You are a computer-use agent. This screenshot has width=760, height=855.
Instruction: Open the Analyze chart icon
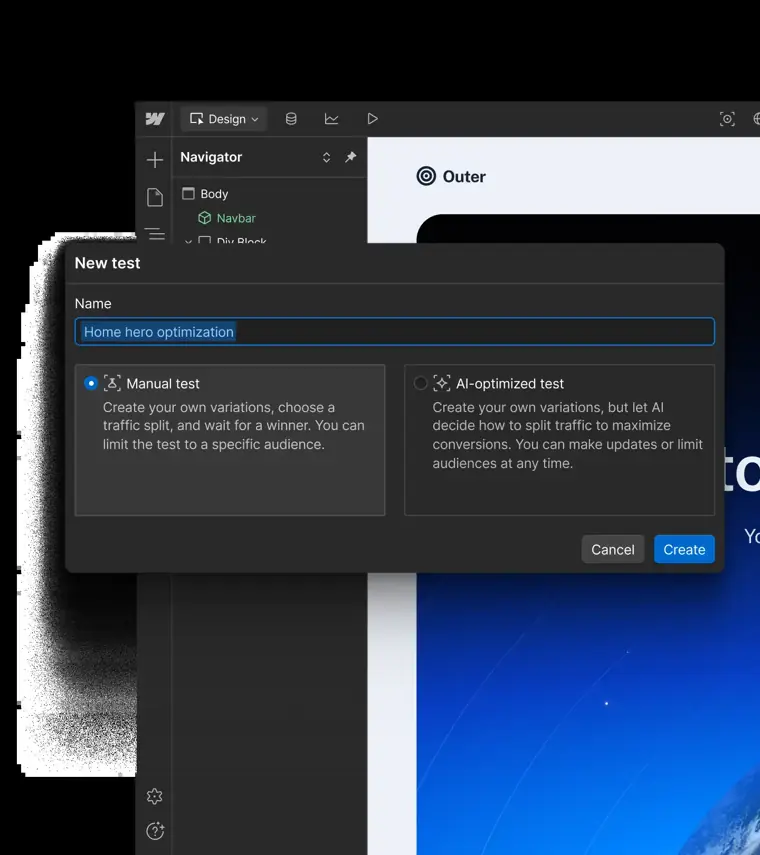pos(331,119)
